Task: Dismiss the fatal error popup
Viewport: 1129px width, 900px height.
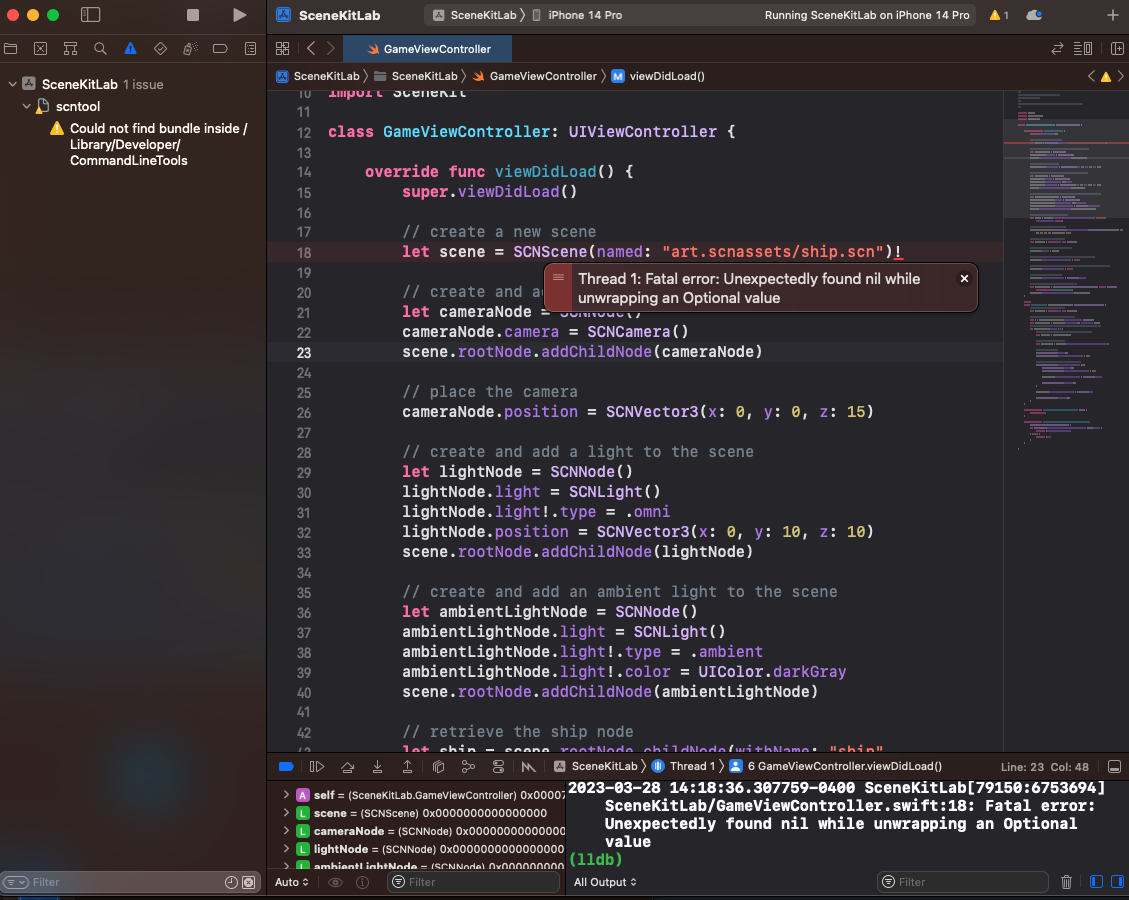Action: coord(964,279)
